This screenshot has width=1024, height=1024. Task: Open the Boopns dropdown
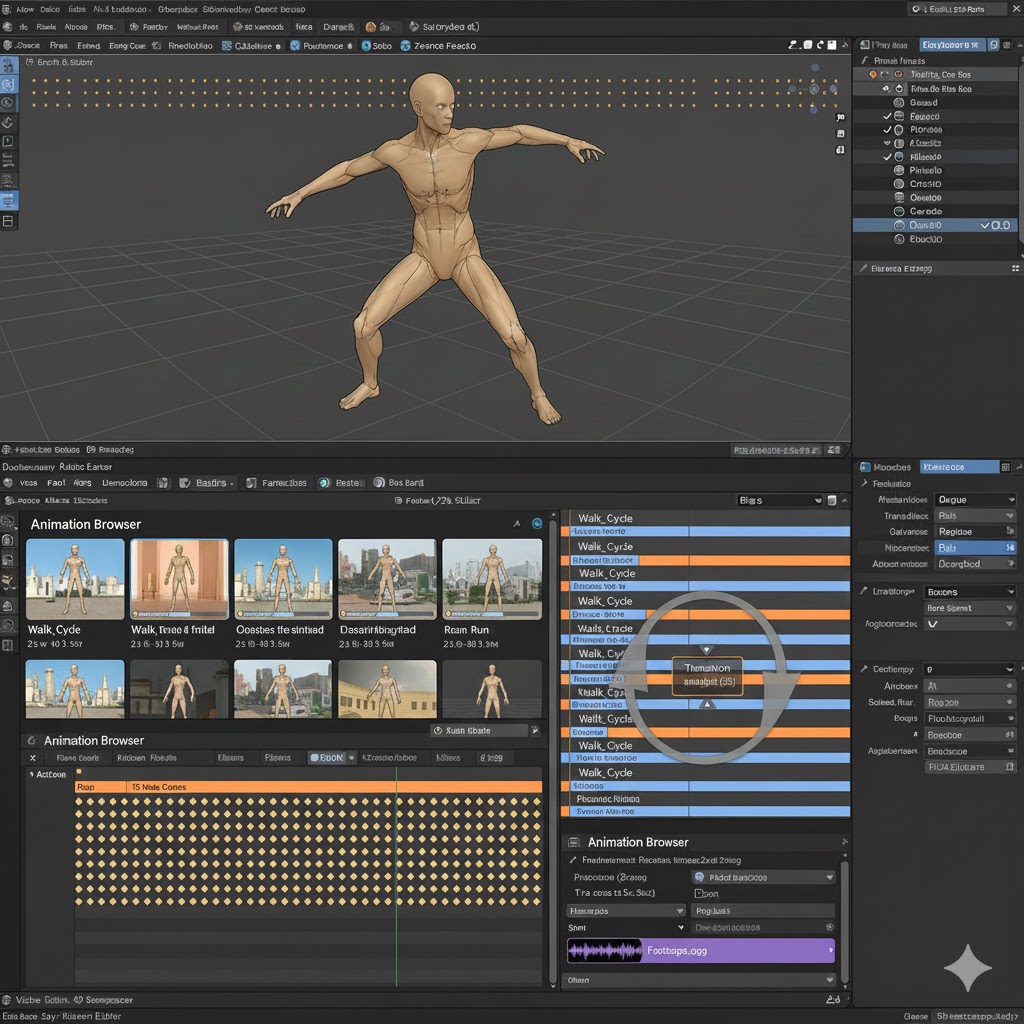coord(970,592)
